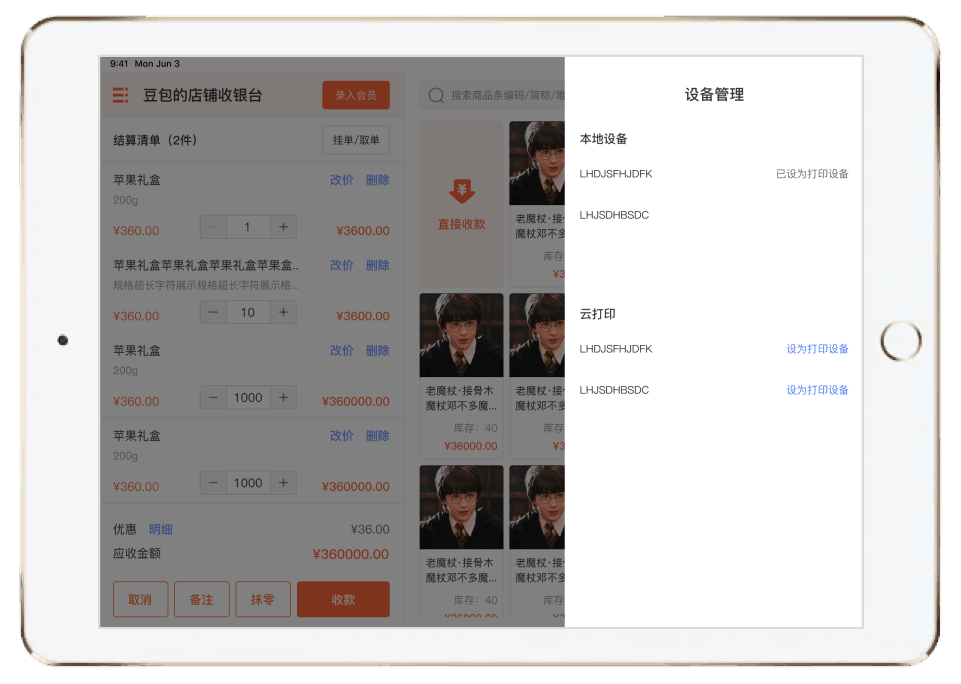Tap 改价 on the third cart item
Screen dimensions: 961x684
(x=341, y=351)
